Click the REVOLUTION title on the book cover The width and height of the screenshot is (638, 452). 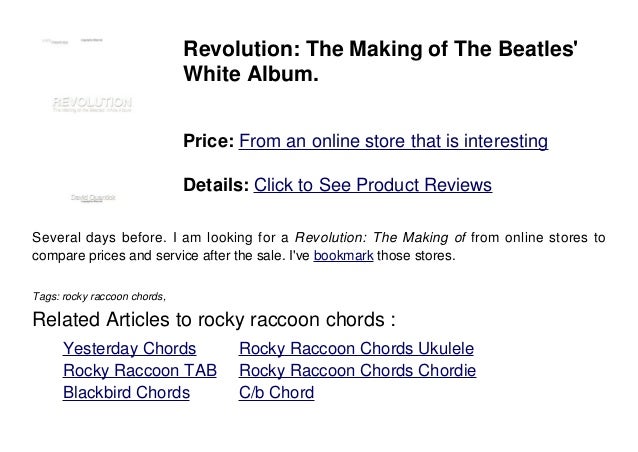click(x=92, y=102)
